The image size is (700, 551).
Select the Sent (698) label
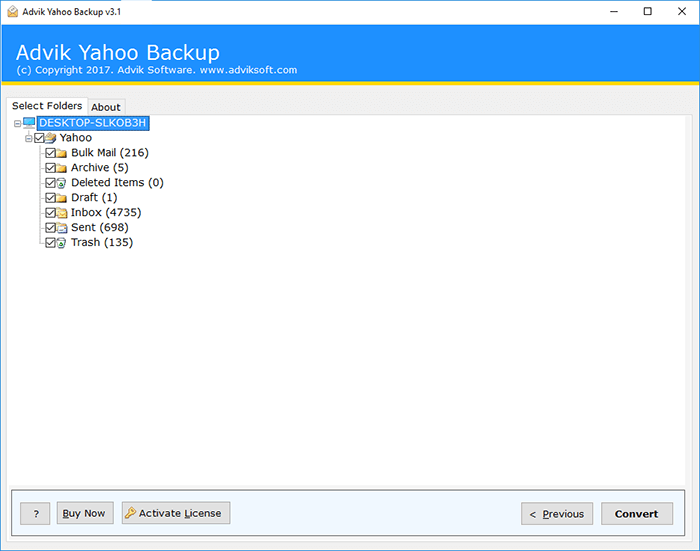[100, 228]
